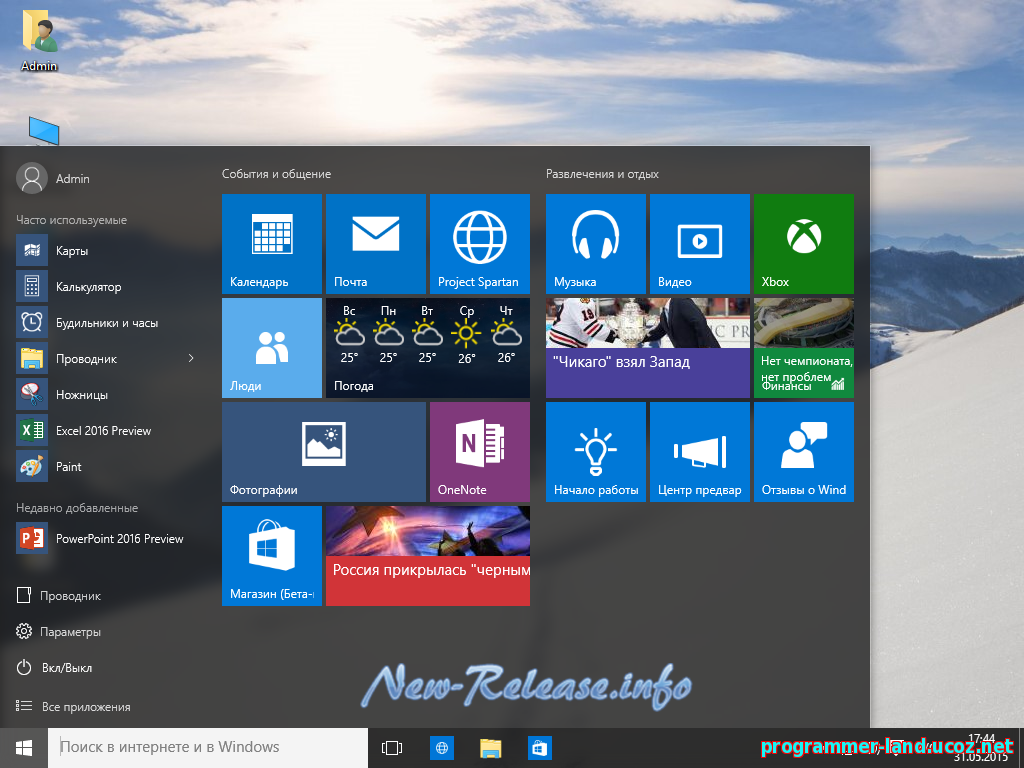1024x768 pixels.
Task: Click the Admin user account in Start menu
Action: pos(54,178)
